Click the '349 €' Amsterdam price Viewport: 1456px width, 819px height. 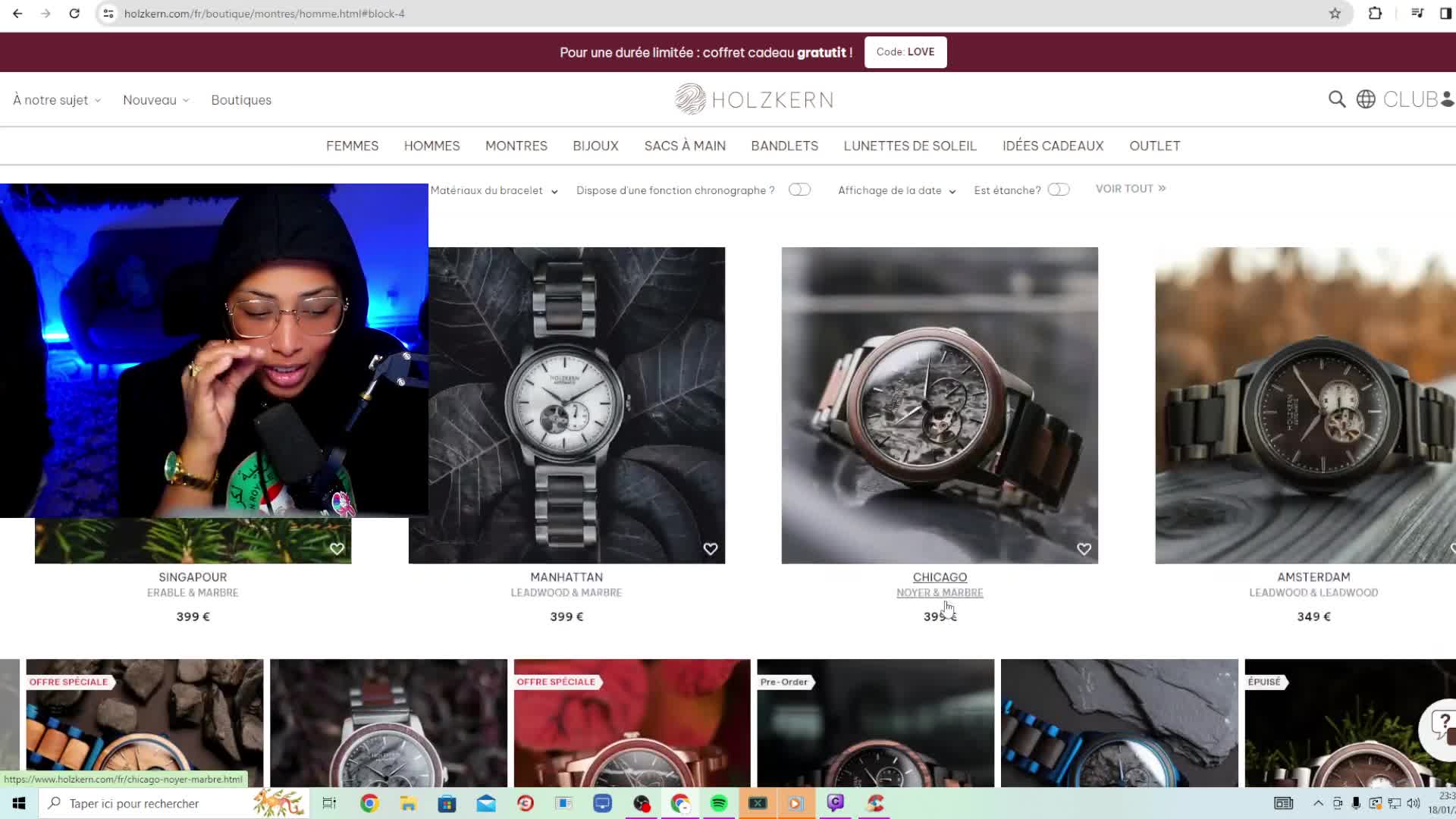[1313, 617]
